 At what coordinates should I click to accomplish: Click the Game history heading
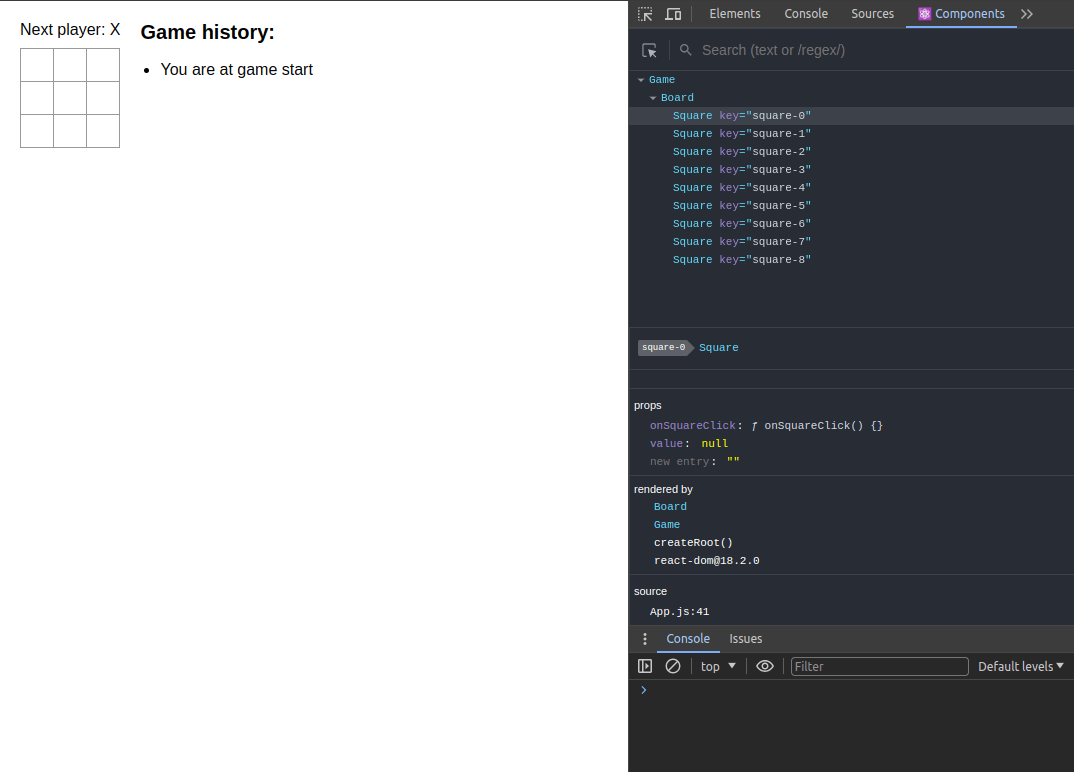[208, 32]
